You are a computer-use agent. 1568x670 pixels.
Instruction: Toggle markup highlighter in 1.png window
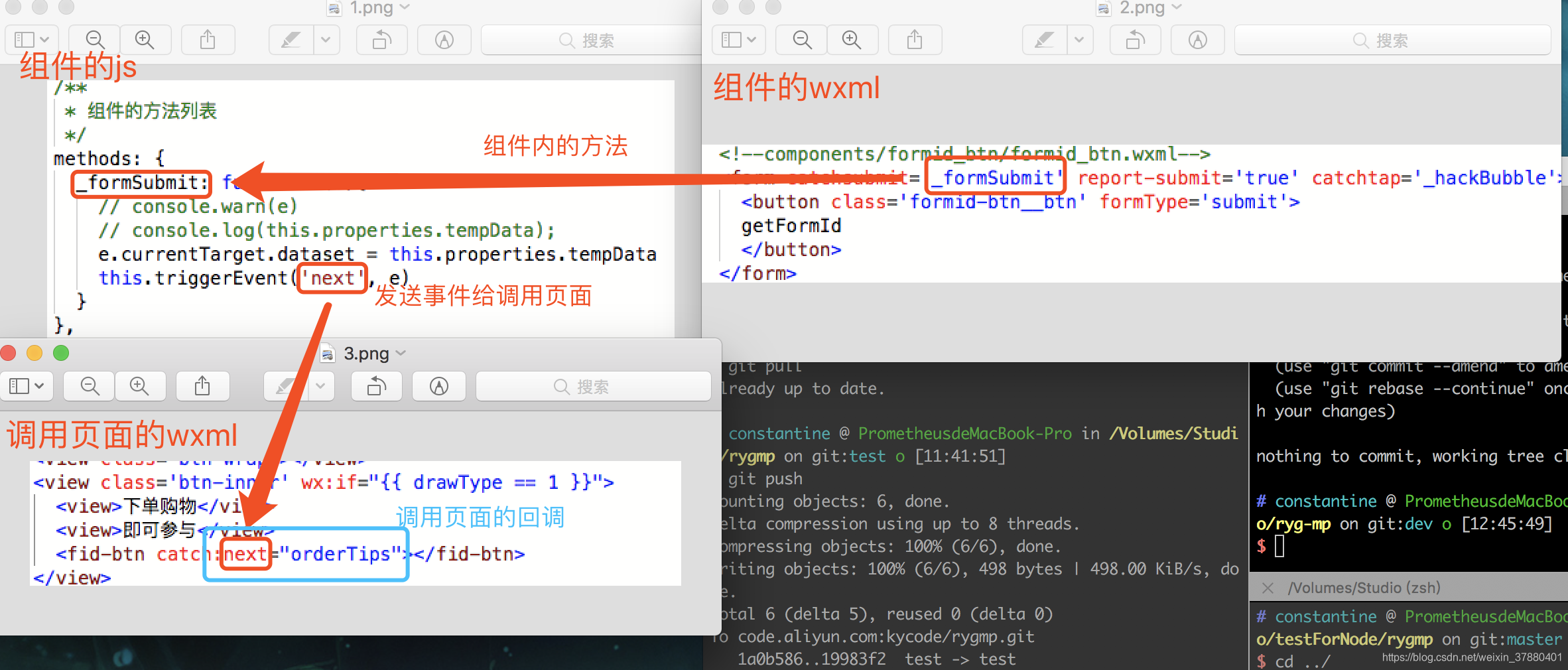[291, 40]
